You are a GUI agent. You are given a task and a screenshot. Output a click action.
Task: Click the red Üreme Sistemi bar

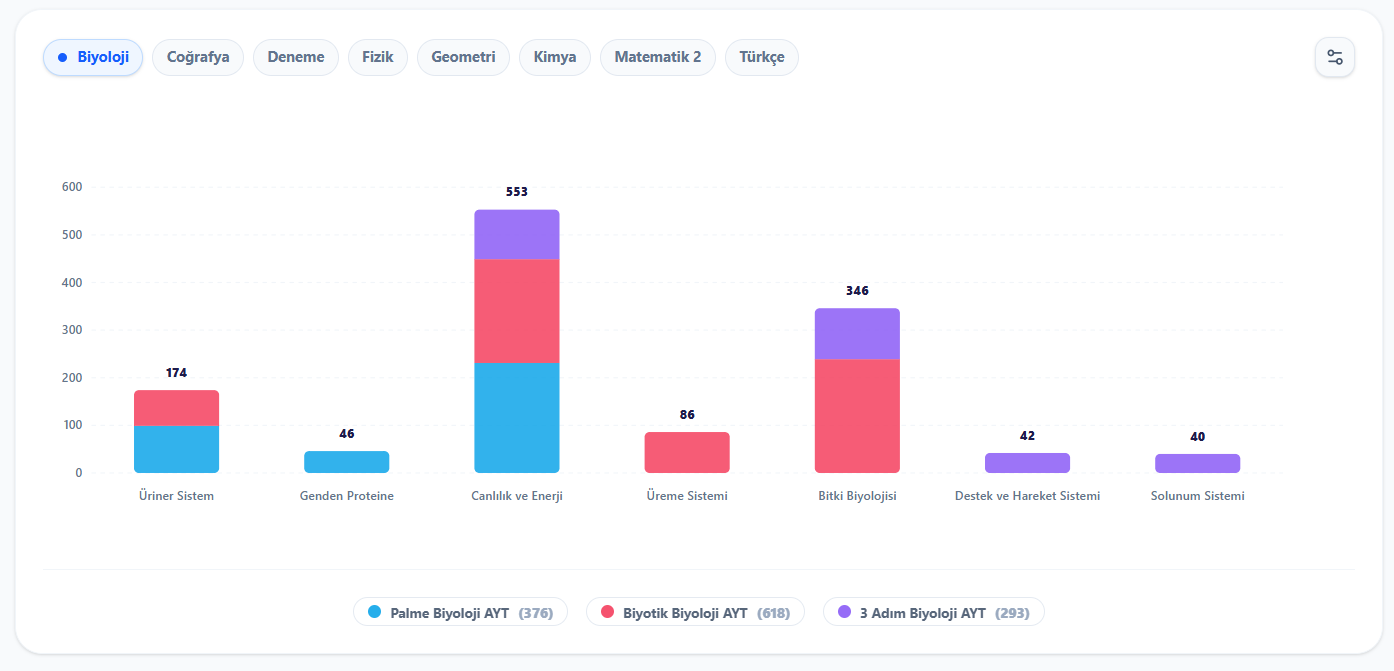point(687,452)
